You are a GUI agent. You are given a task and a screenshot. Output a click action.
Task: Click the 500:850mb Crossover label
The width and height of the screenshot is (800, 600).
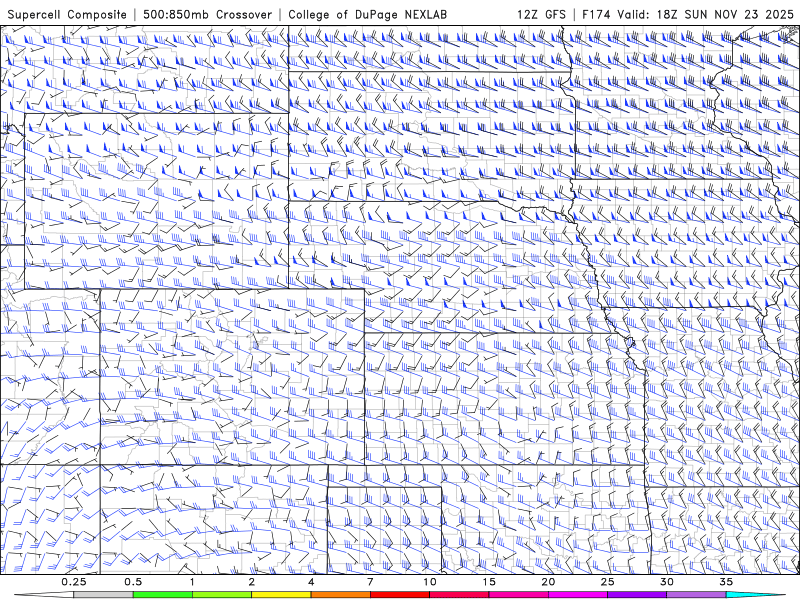click(207, 14)
